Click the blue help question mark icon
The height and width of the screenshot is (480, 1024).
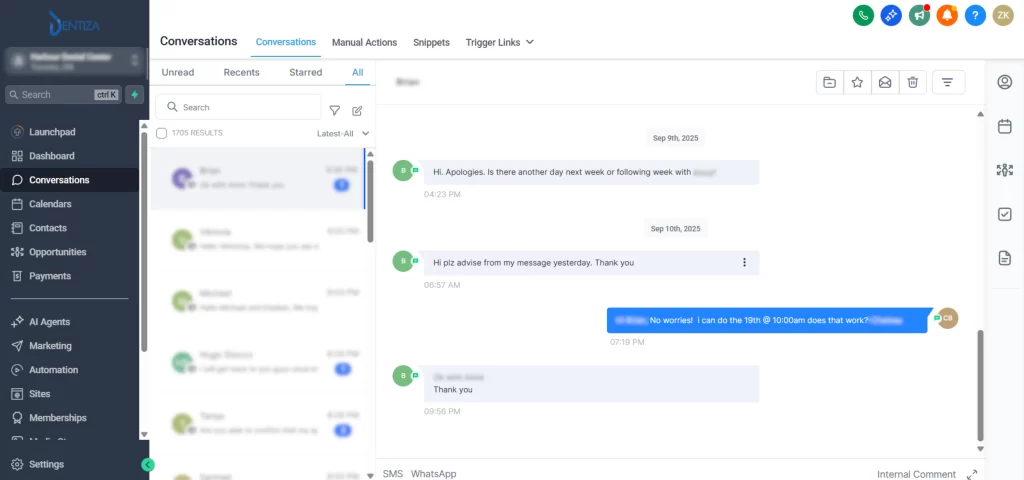pyautogui.click(x=975, y=15)
